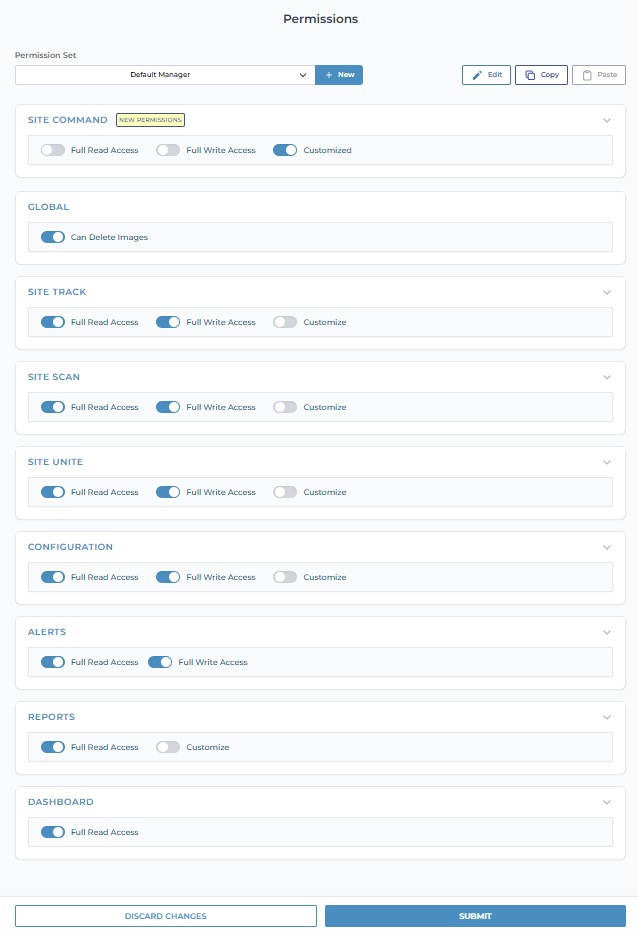Collapse the Alerts section chevron
The width and height of the screenshot is (638, 934).
pos(606,633)
